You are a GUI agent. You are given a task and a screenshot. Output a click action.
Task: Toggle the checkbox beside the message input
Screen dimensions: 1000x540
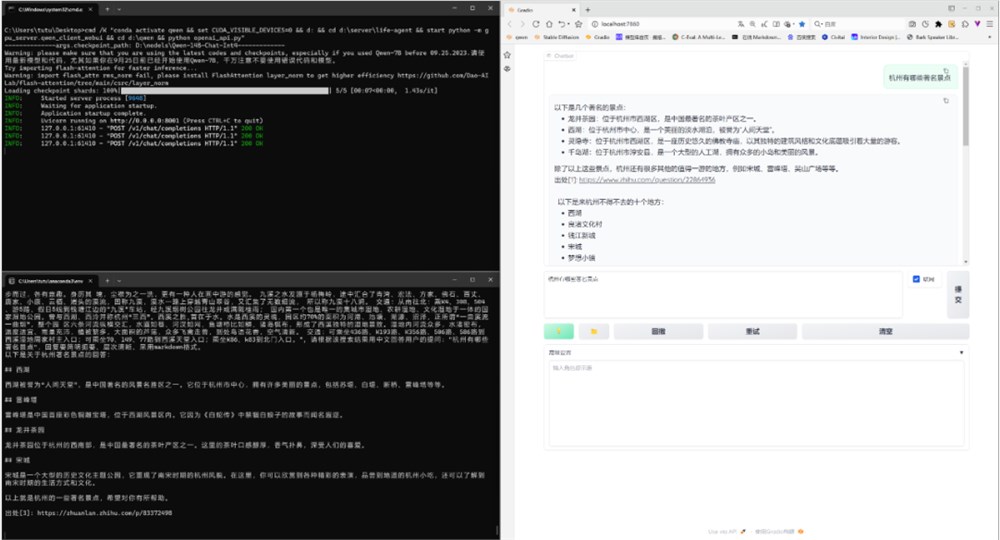(916, 279)
